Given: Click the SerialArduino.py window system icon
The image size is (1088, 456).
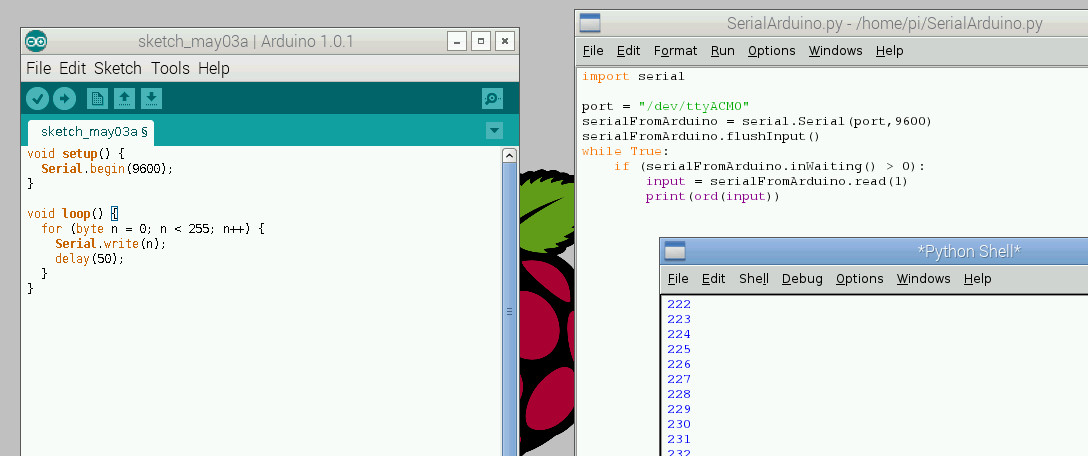Looking at the screenshot, I should pyautogui.click(x=590, y=23).
